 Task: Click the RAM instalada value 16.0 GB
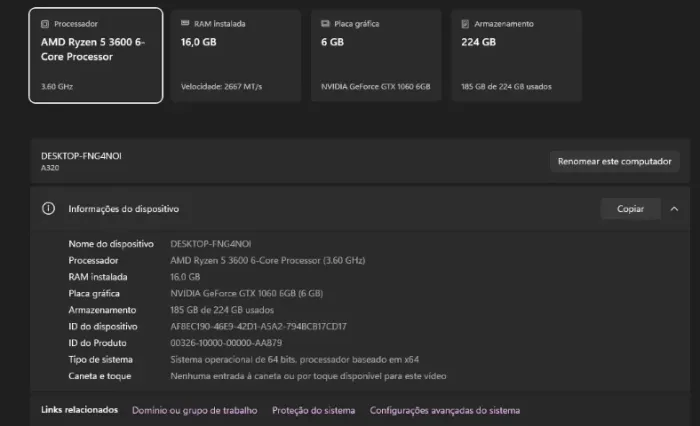[x=185, y=277]
